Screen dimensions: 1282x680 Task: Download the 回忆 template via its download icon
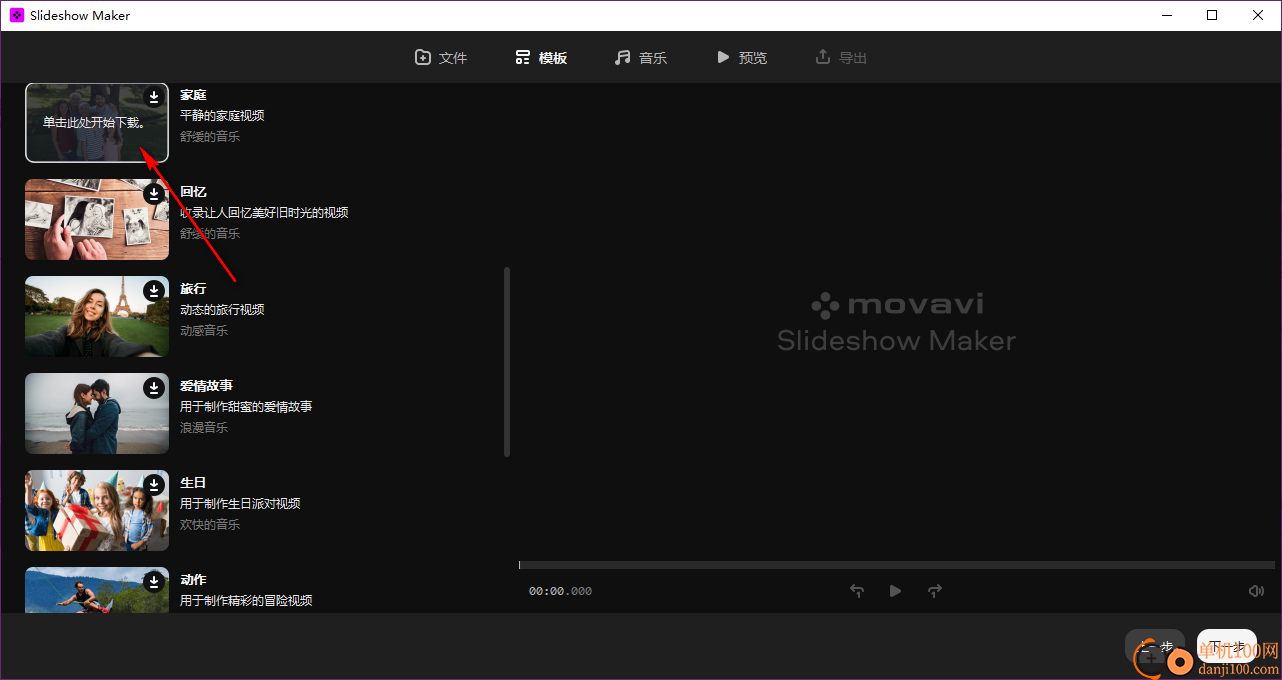[154, 194]
